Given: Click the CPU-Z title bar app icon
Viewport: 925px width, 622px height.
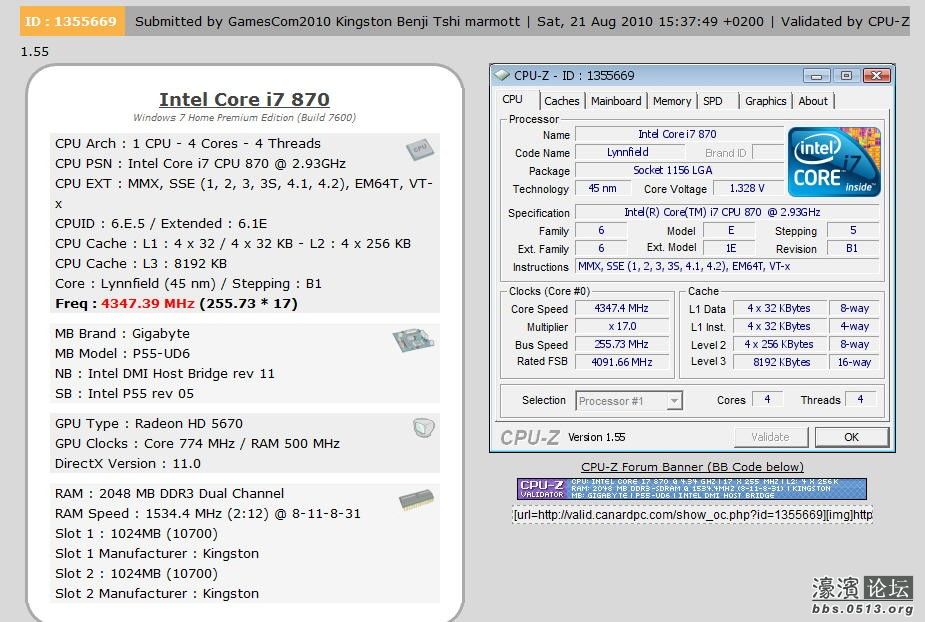Looking at the screenshot, I should 502,75.
